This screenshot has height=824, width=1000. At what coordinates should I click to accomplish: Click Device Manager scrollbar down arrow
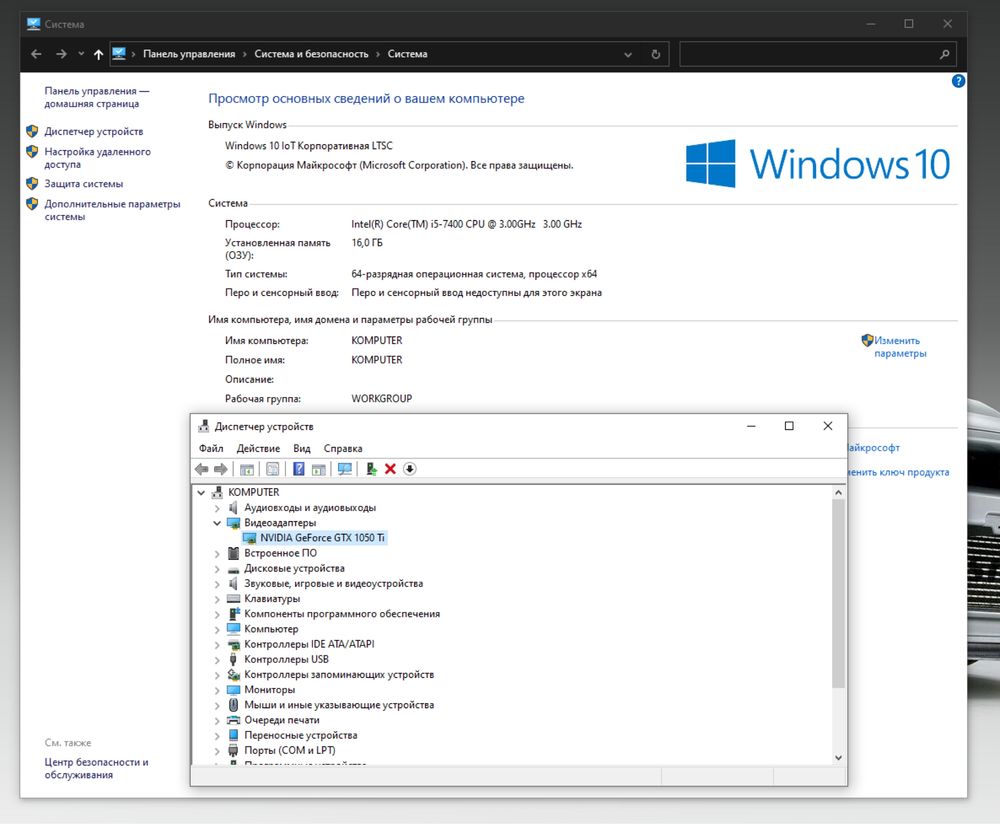point(838,758)
